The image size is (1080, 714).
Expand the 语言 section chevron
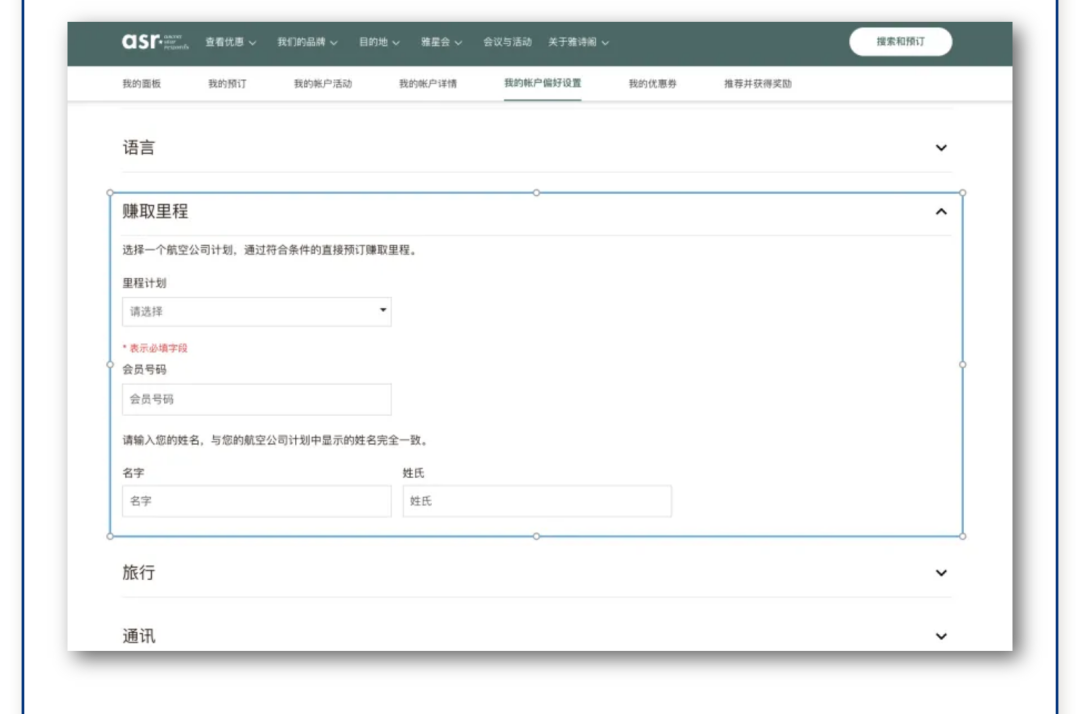click(941, 147)
